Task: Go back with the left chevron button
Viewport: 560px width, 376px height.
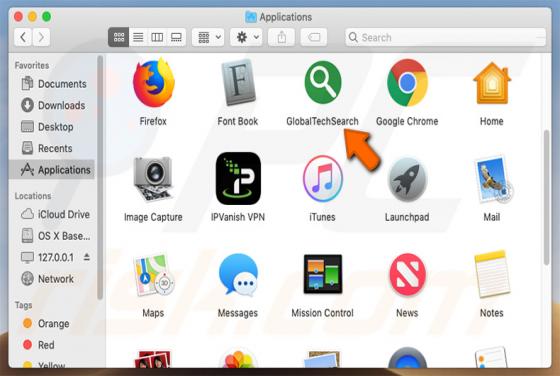Action: click(23, 37)
